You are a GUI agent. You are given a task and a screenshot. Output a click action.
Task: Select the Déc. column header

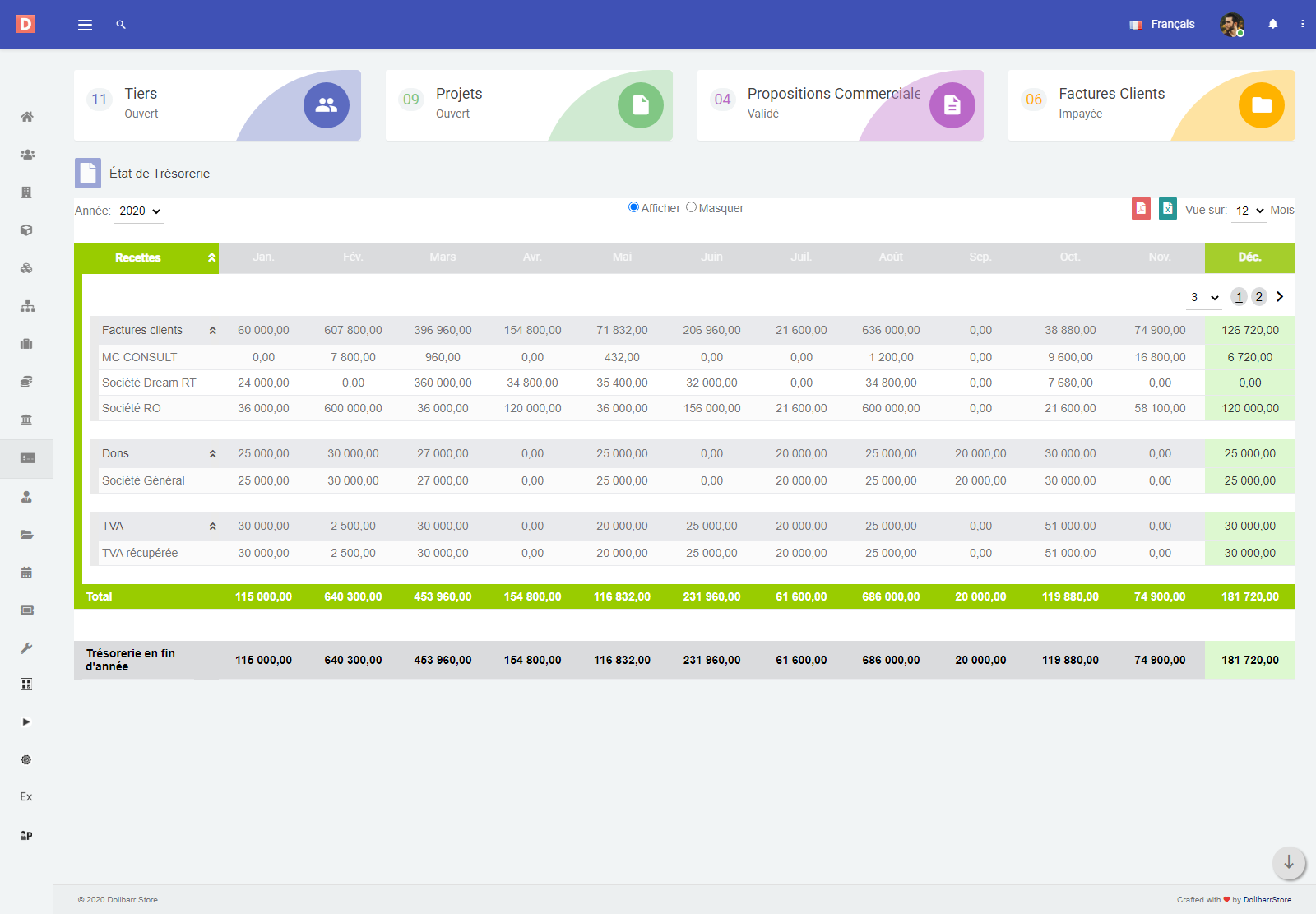(x=1249, y=257)
